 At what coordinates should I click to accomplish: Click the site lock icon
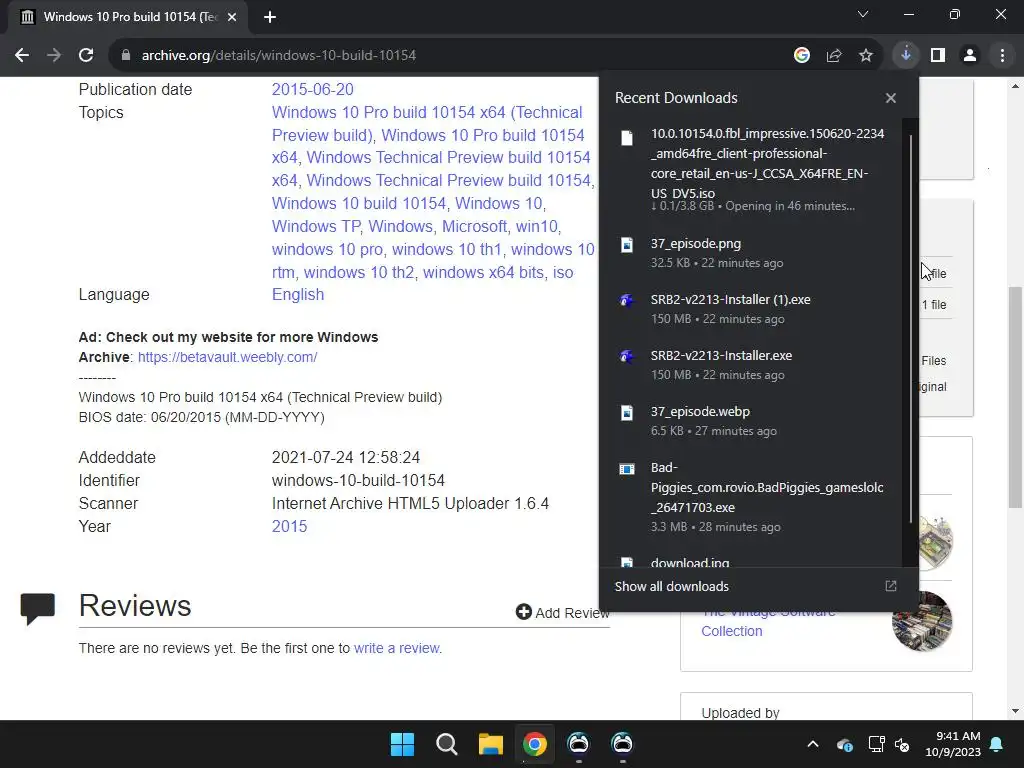[125, 56]
